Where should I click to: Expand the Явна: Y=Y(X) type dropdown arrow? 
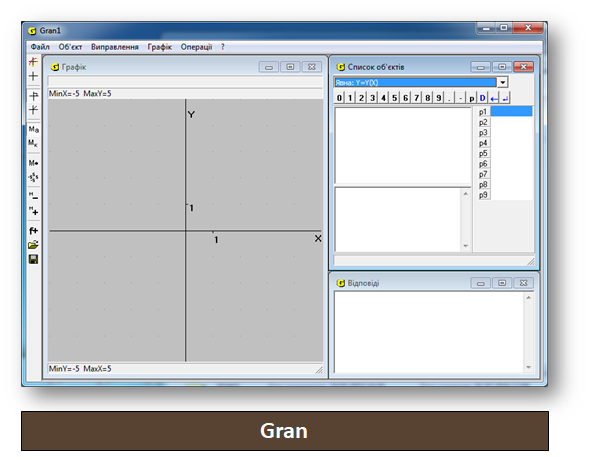point(503,82)
